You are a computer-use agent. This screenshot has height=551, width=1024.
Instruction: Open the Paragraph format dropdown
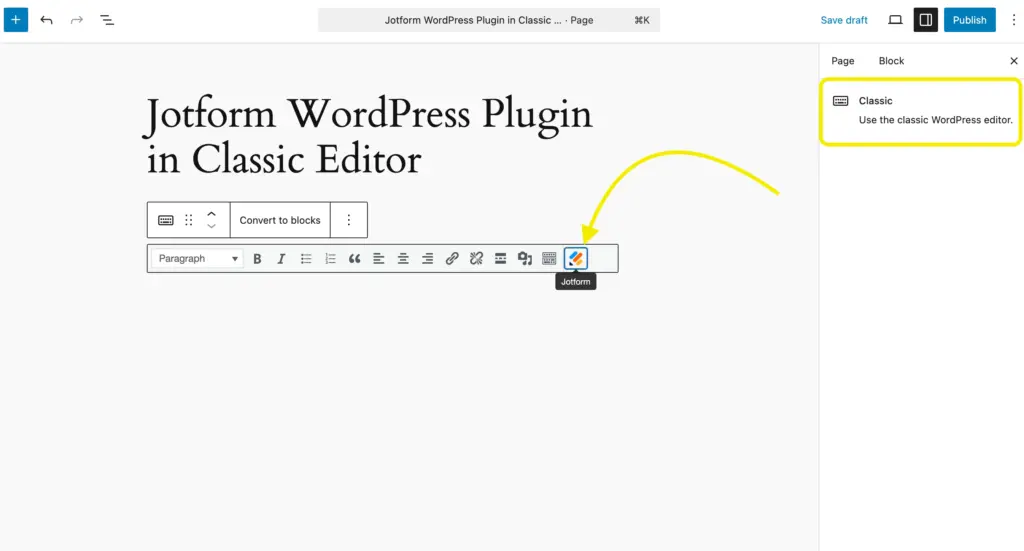(197, 259)
